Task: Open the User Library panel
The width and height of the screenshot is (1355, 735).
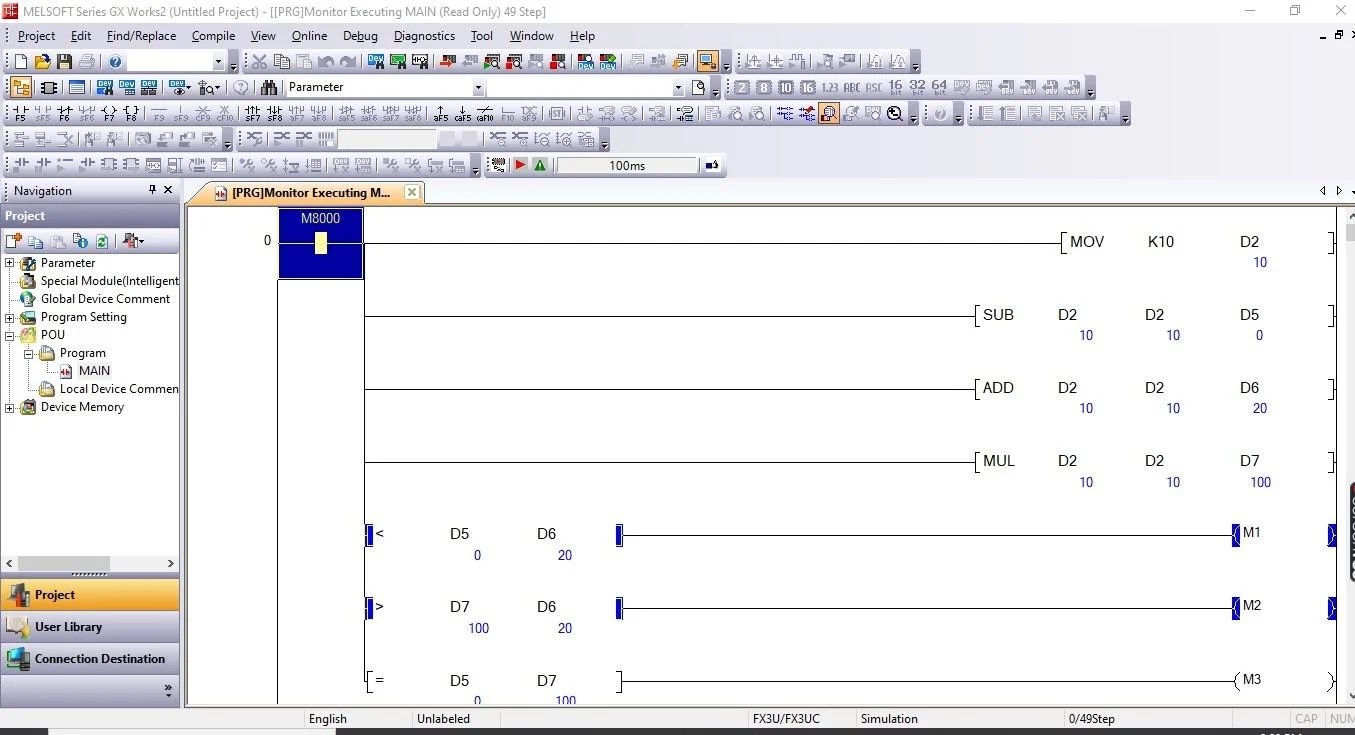Action: pos(90,626)
